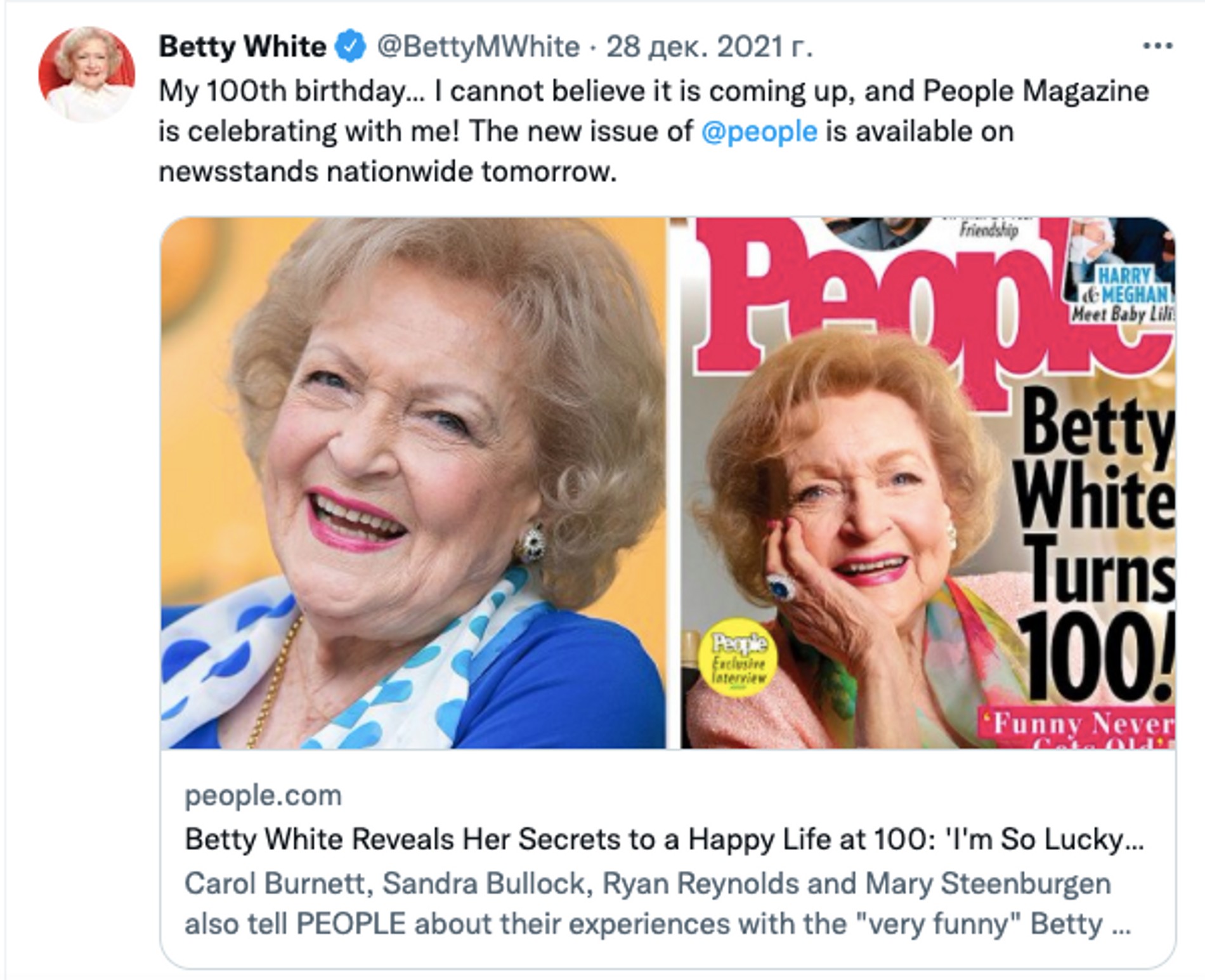
Task: Follow the @people mention link
Action: pyautogui.click(x=759, y=132)
